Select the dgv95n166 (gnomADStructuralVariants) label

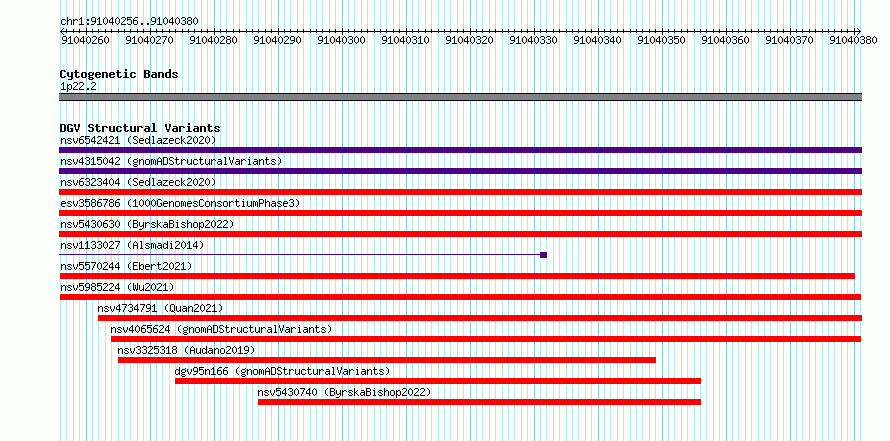[x=283, y=372]
